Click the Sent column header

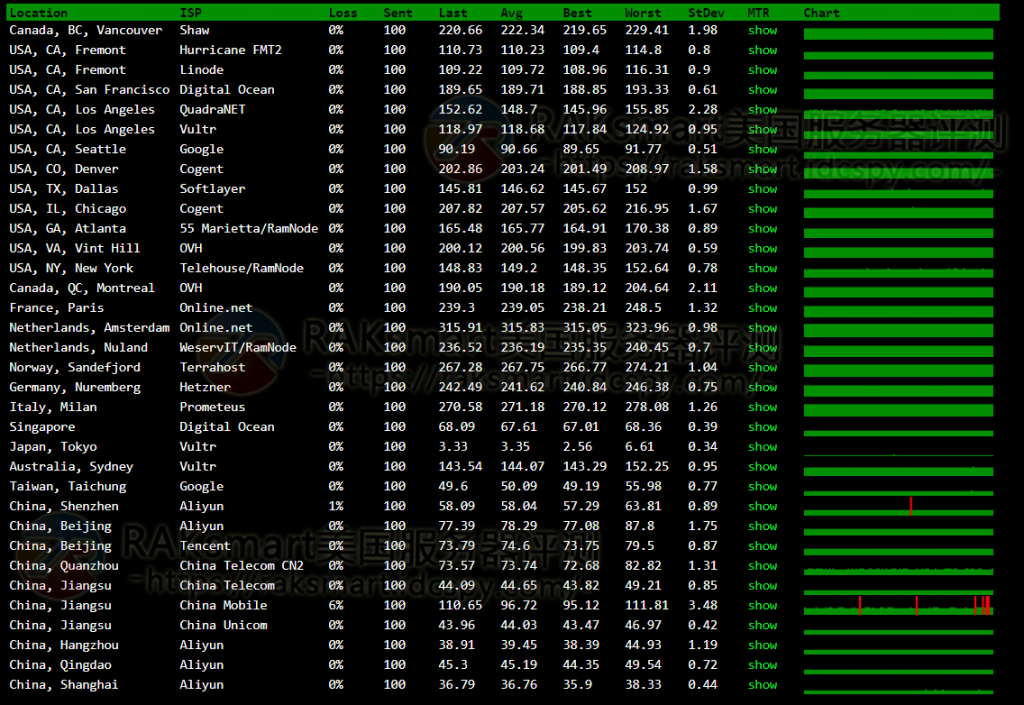(398, 12)
